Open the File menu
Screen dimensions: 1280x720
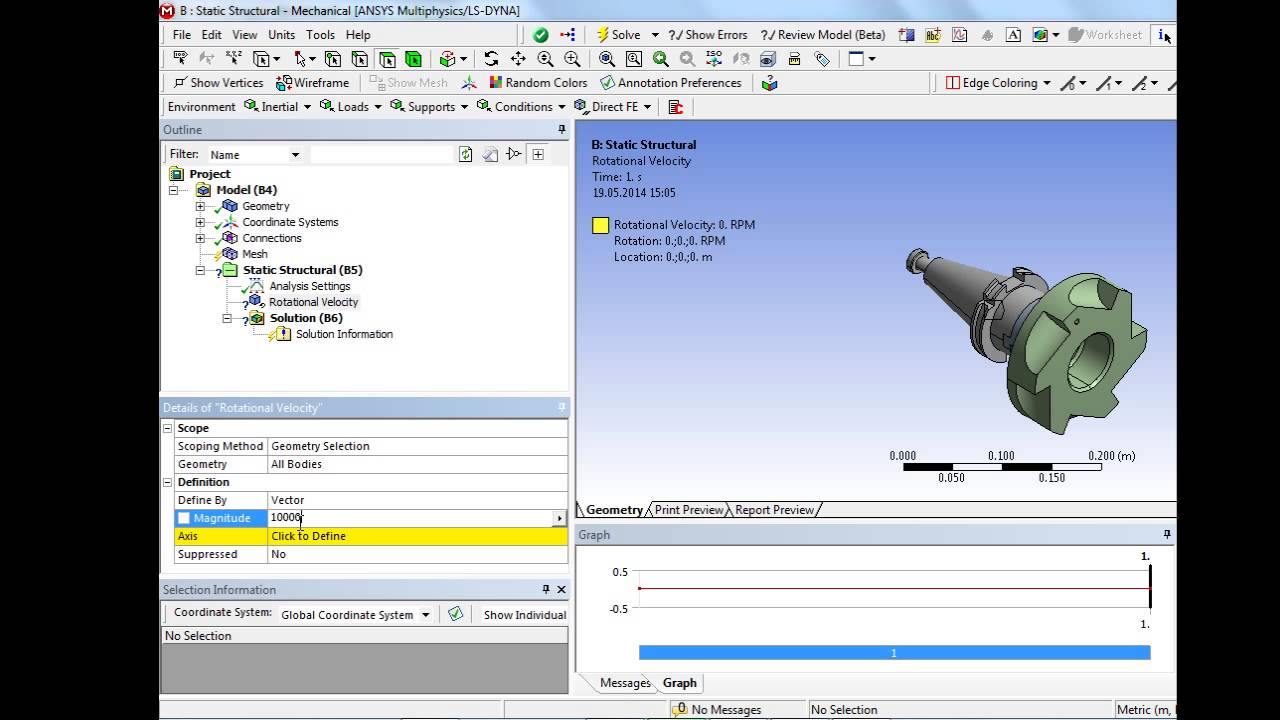coord(181,35)
